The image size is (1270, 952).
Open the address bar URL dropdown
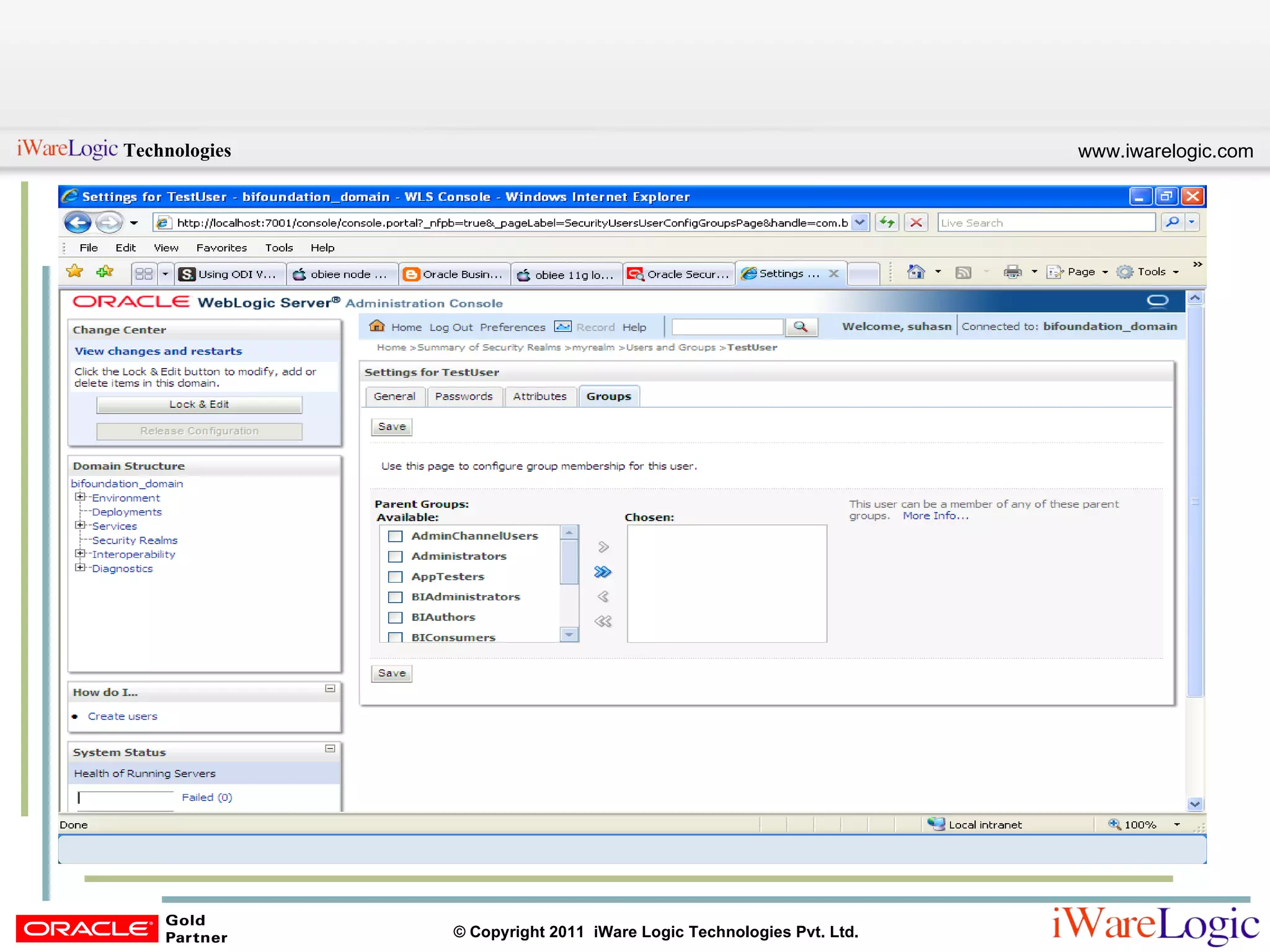tap(859, 223)
